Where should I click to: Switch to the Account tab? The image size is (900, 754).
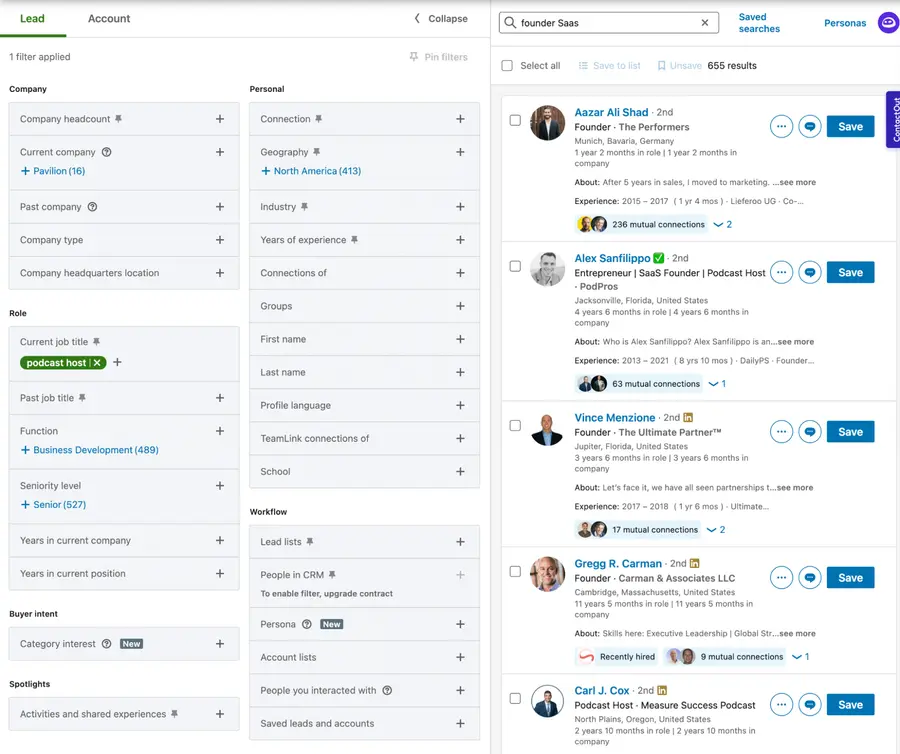click(108, 18)
